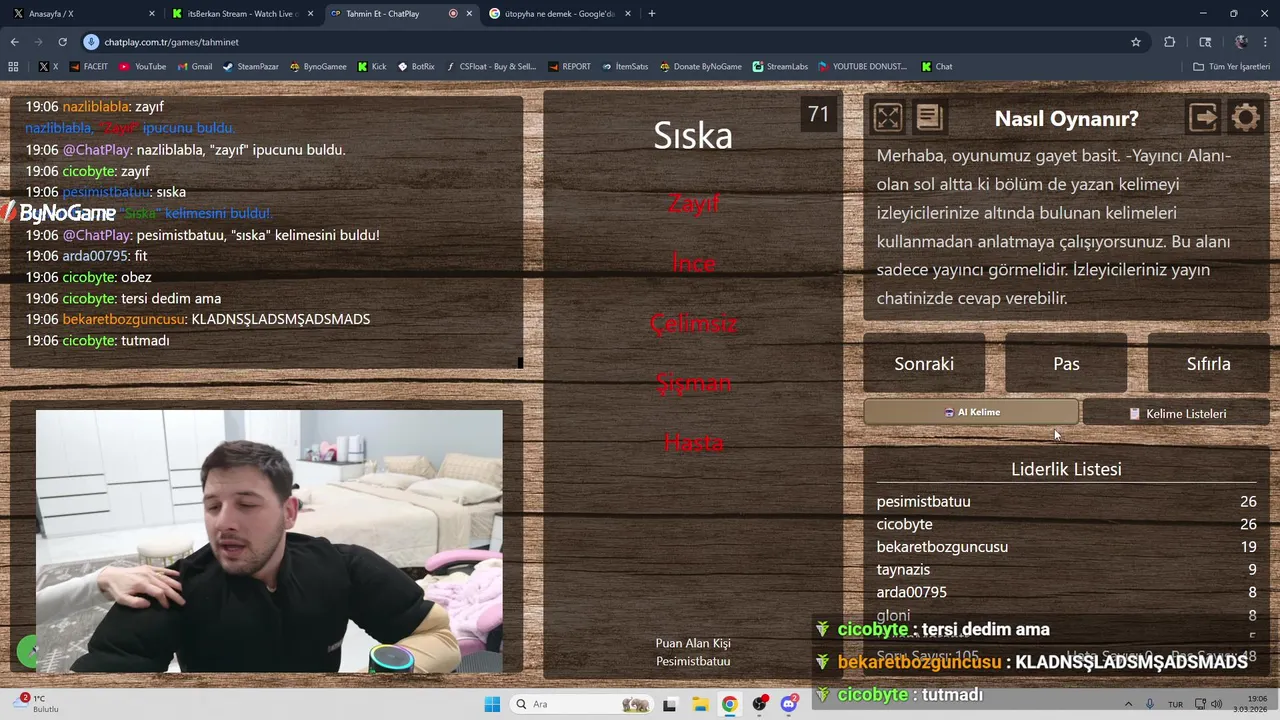Close the Tahmin Et - ChatPlay tab
Screen dimensions: 1280x720
point(469,14)
